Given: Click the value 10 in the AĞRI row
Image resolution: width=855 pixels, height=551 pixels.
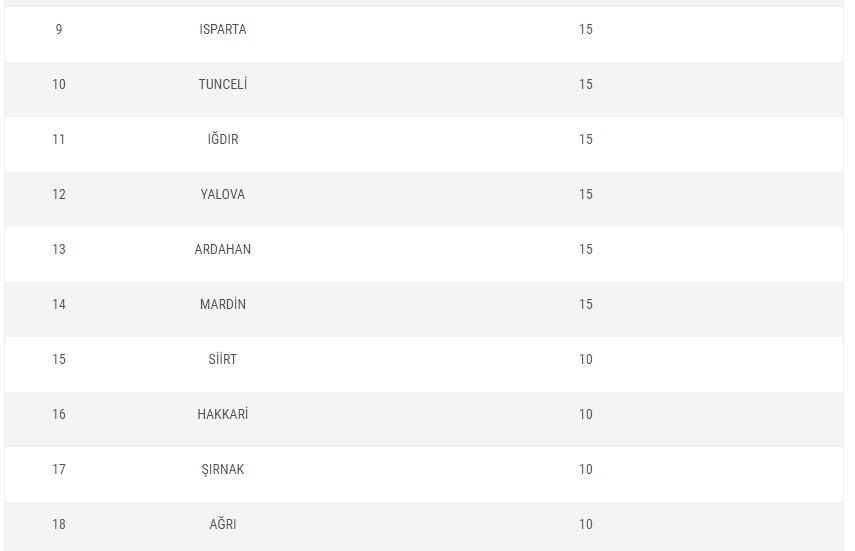Looking at the screenshot, I should pyautogui.click(x=585, y=525).
